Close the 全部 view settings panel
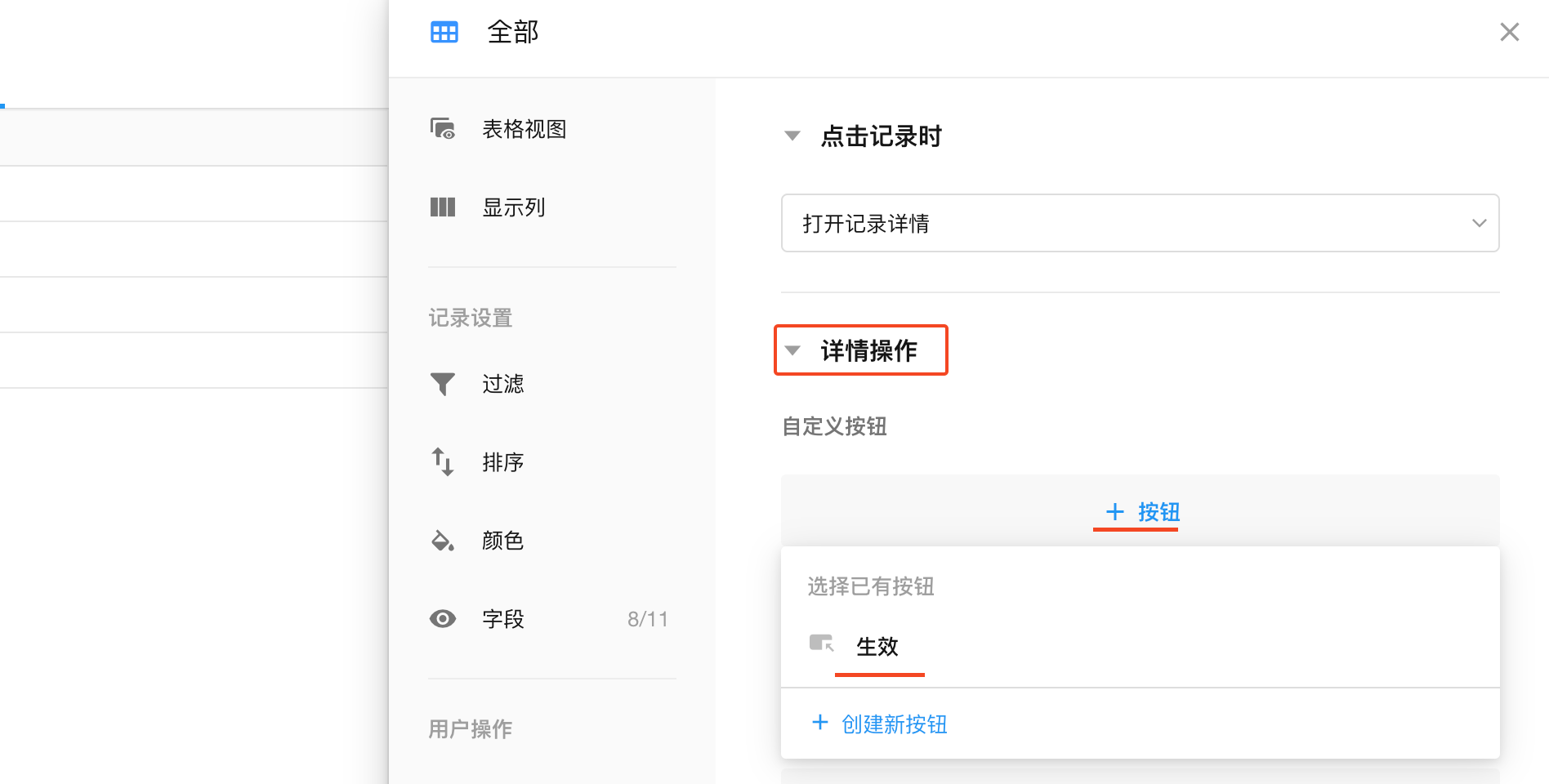1549x784 pixels. [1509, 32]
